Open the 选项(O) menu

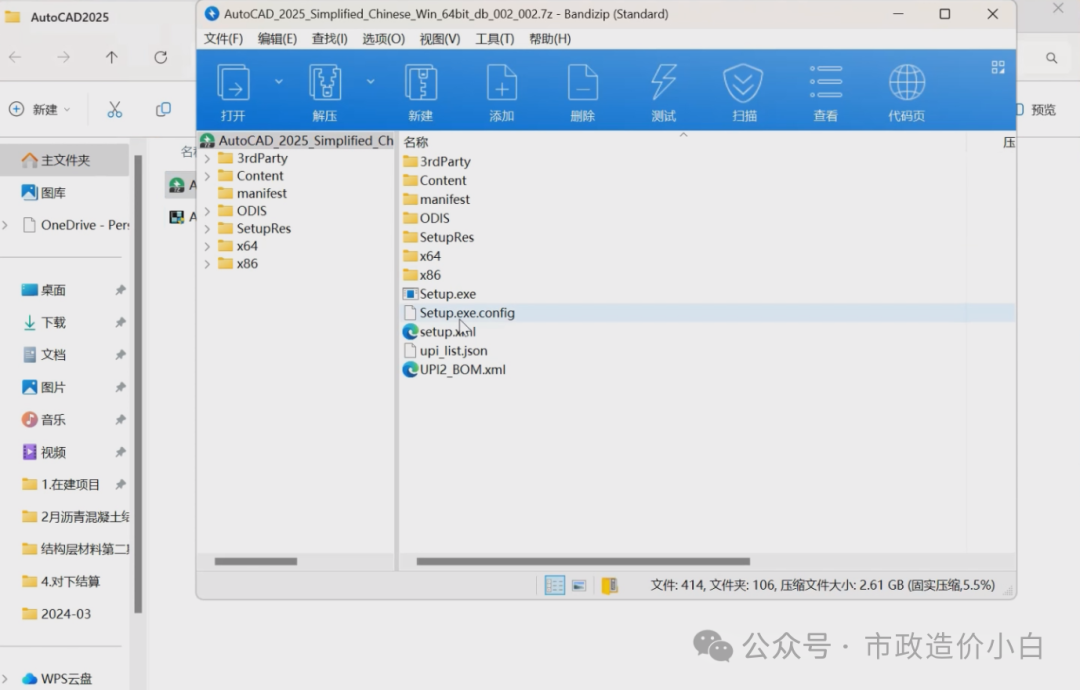pos(384,39)
